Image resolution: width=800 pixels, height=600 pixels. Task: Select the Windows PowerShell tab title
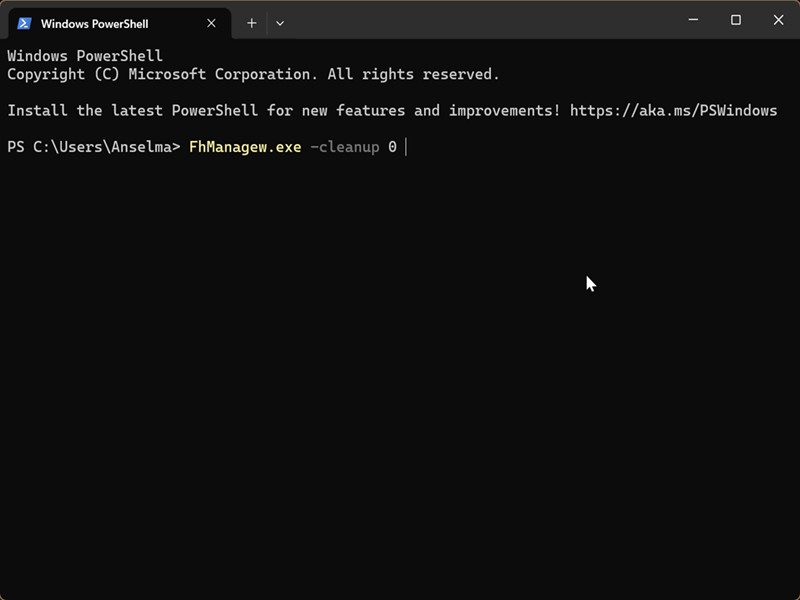(x=94, y=23)
